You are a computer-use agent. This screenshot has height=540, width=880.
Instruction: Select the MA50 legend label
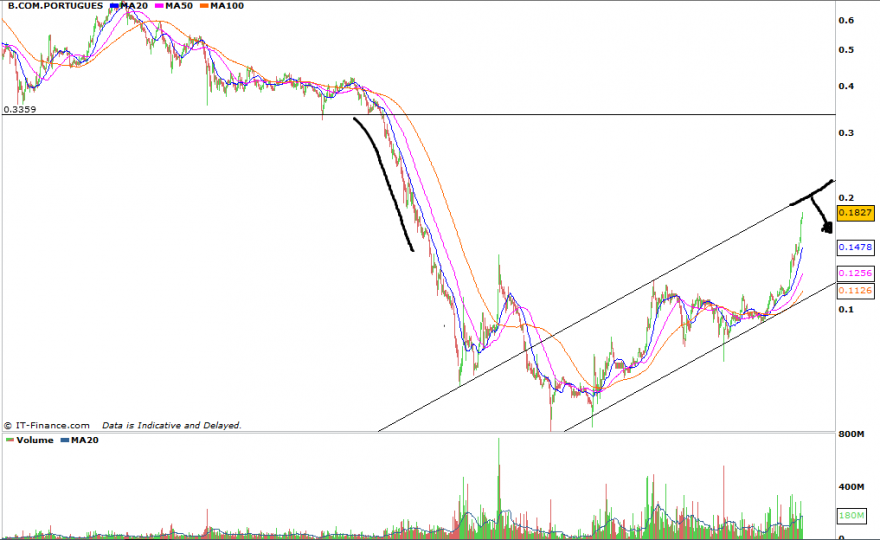point(178,6)
